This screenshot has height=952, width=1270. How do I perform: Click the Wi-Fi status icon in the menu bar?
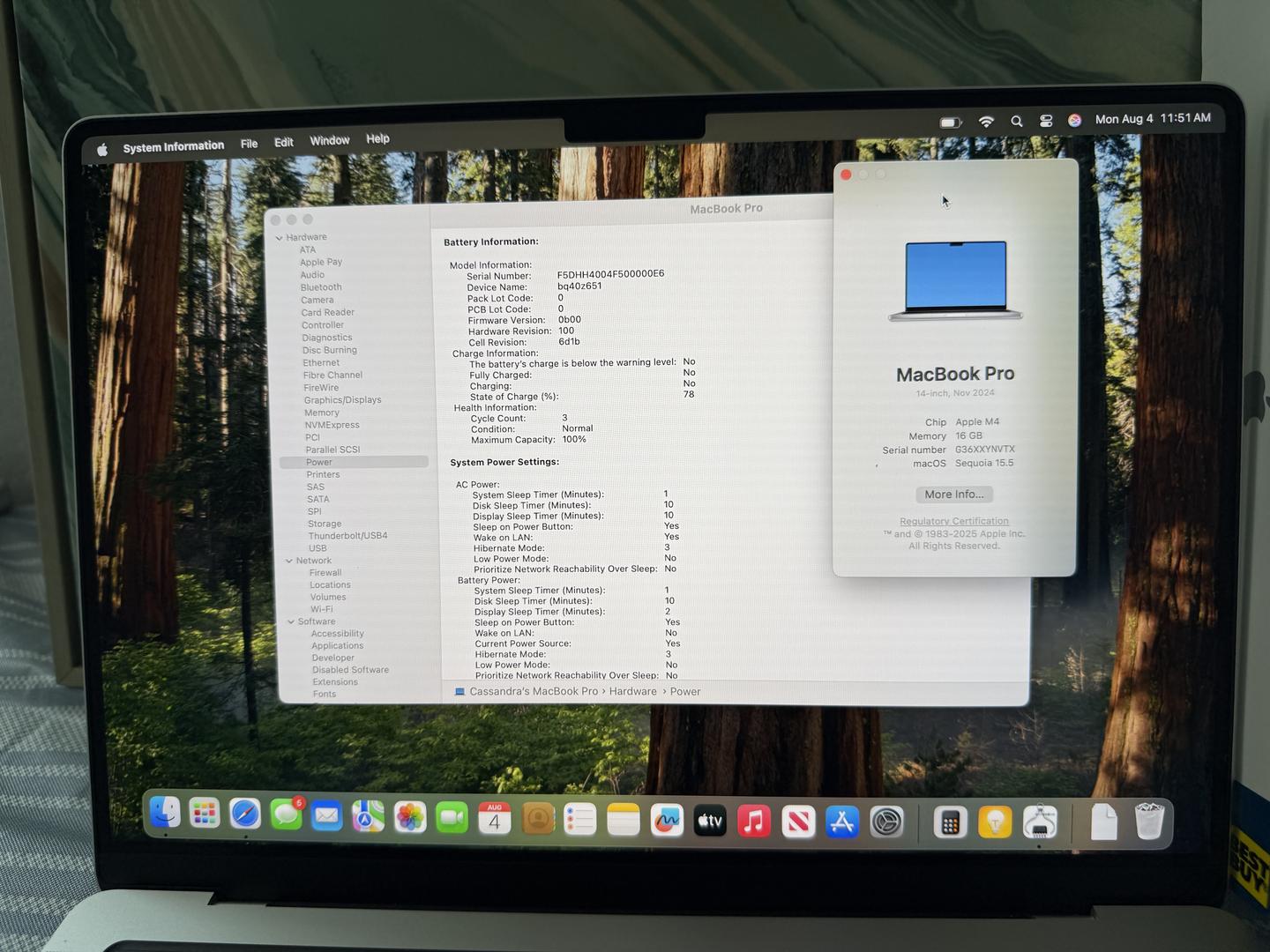(x=986, y=122)
